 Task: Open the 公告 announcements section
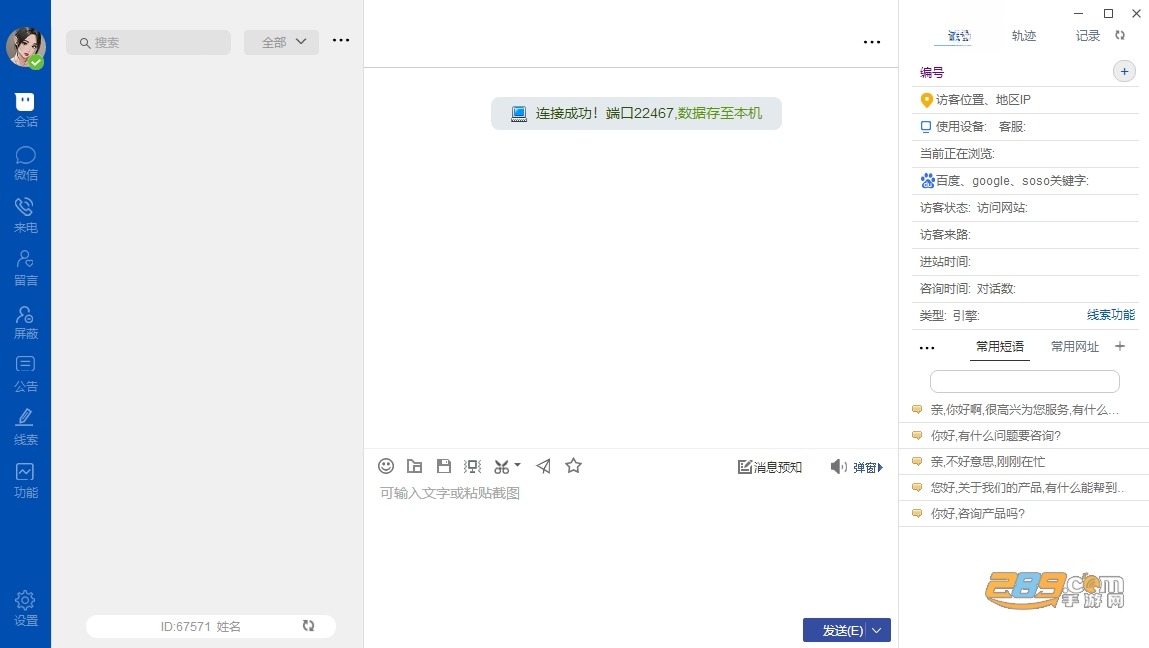(x=25, y=375)
